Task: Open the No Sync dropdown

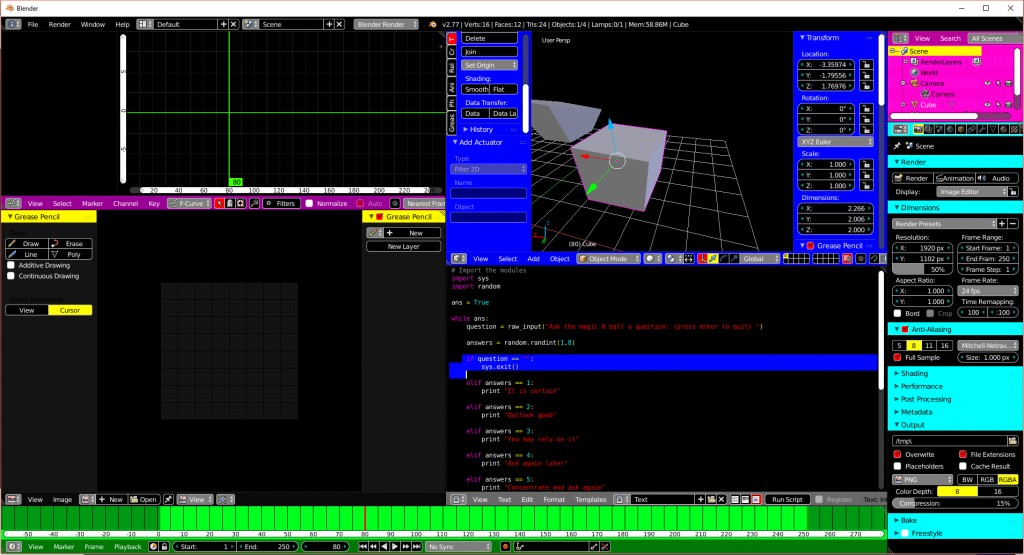Action: [458, 547]
